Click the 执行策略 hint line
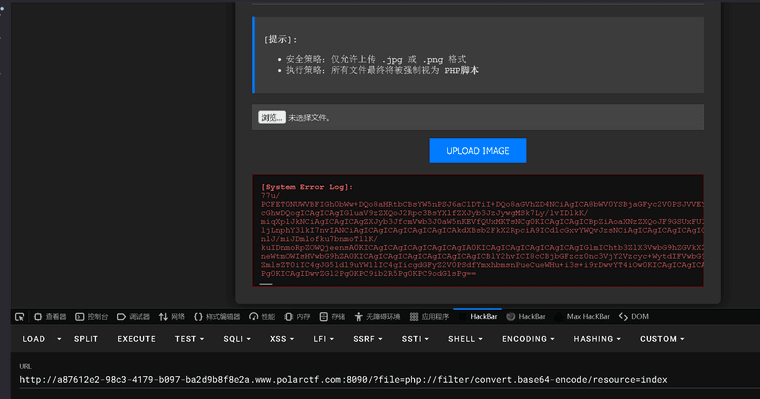 point(382,70)
